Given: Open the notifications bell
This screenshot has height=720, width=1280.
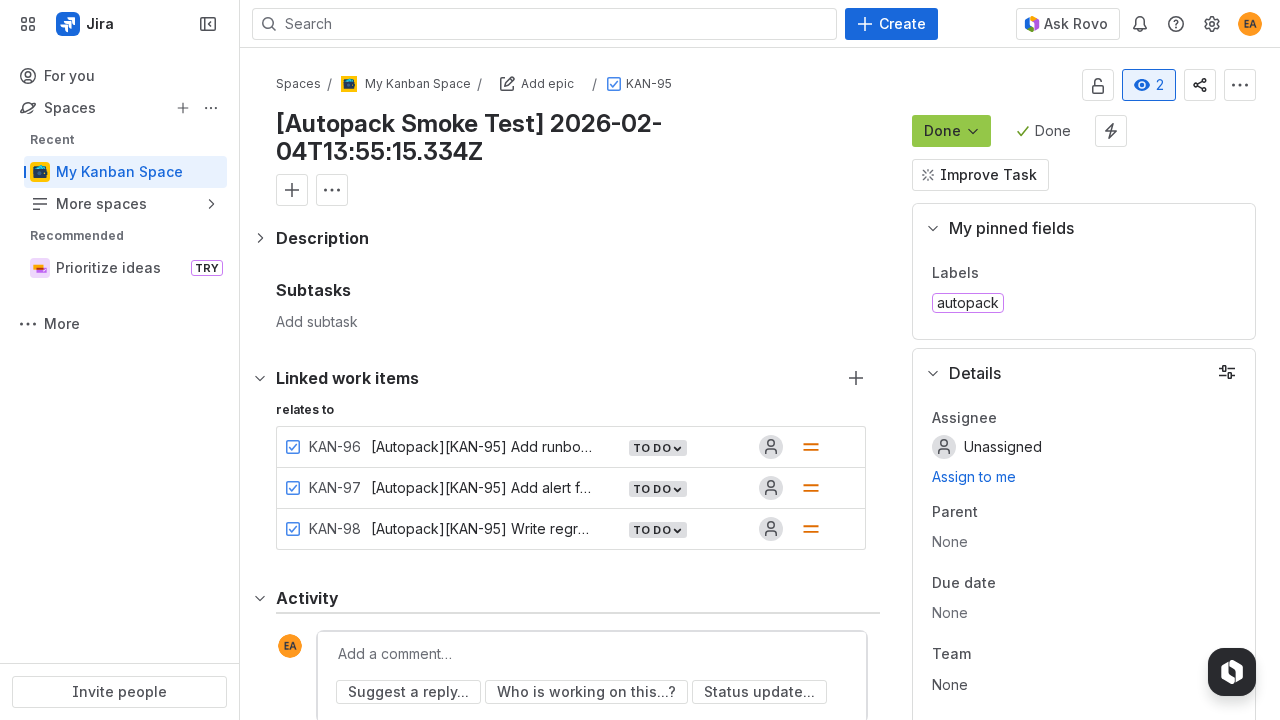Looking at the screenshot, I should coord(1140,24).
